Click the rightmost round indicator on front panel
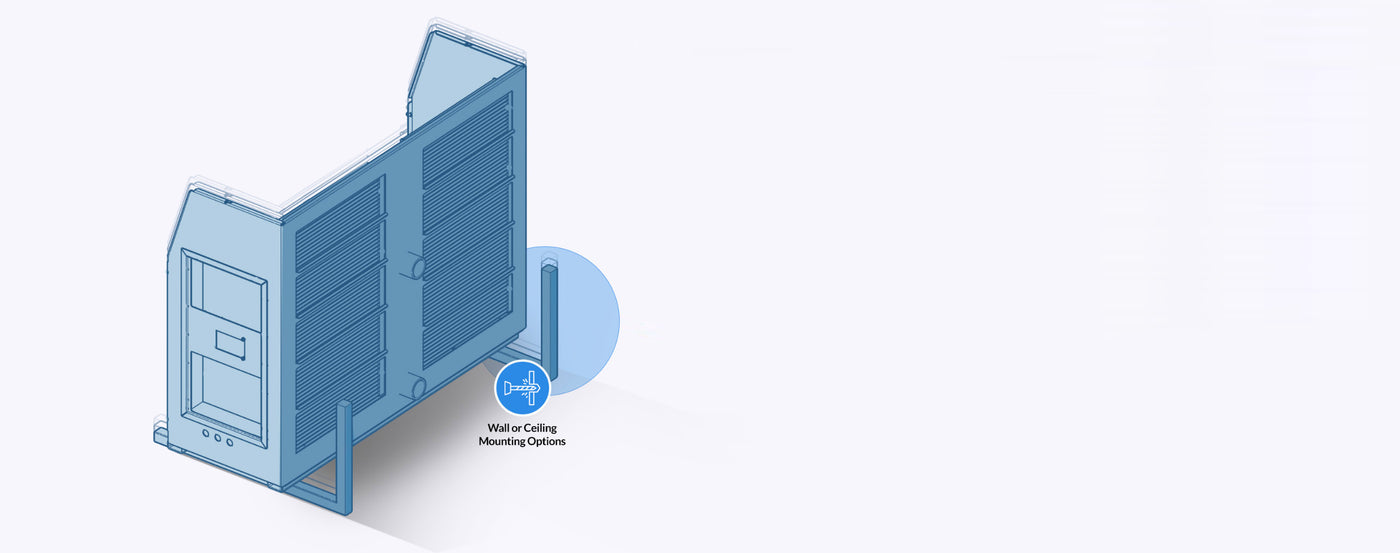 tap(230, 442)
